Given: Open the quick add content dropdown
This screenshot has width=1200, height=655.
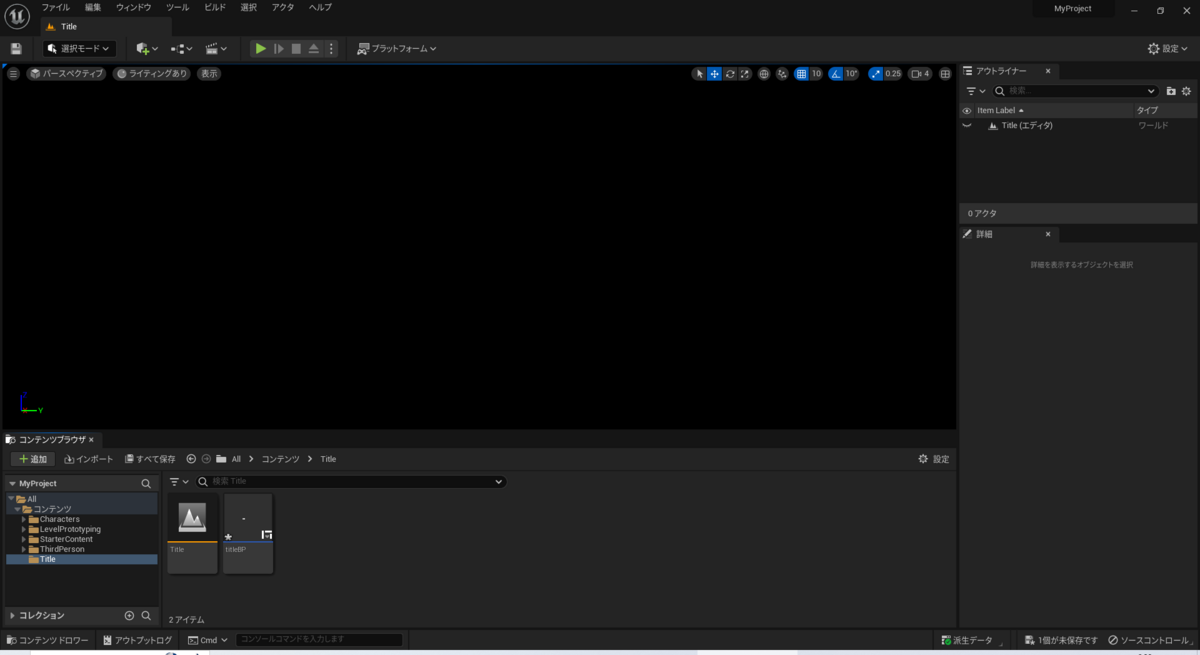Looking at the screenshot, I should (x=147, y=48).
